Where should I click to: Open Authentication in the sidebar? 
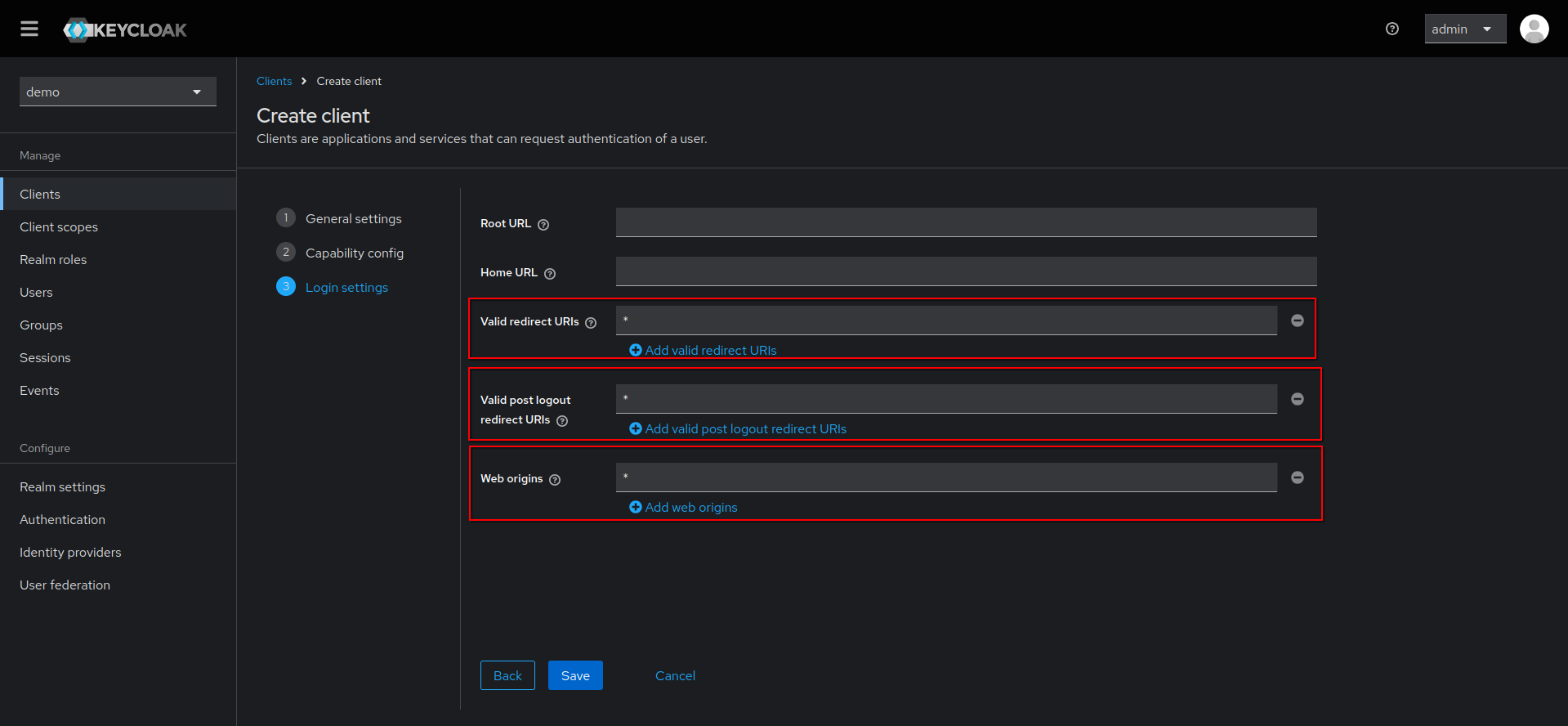point(118,519)
